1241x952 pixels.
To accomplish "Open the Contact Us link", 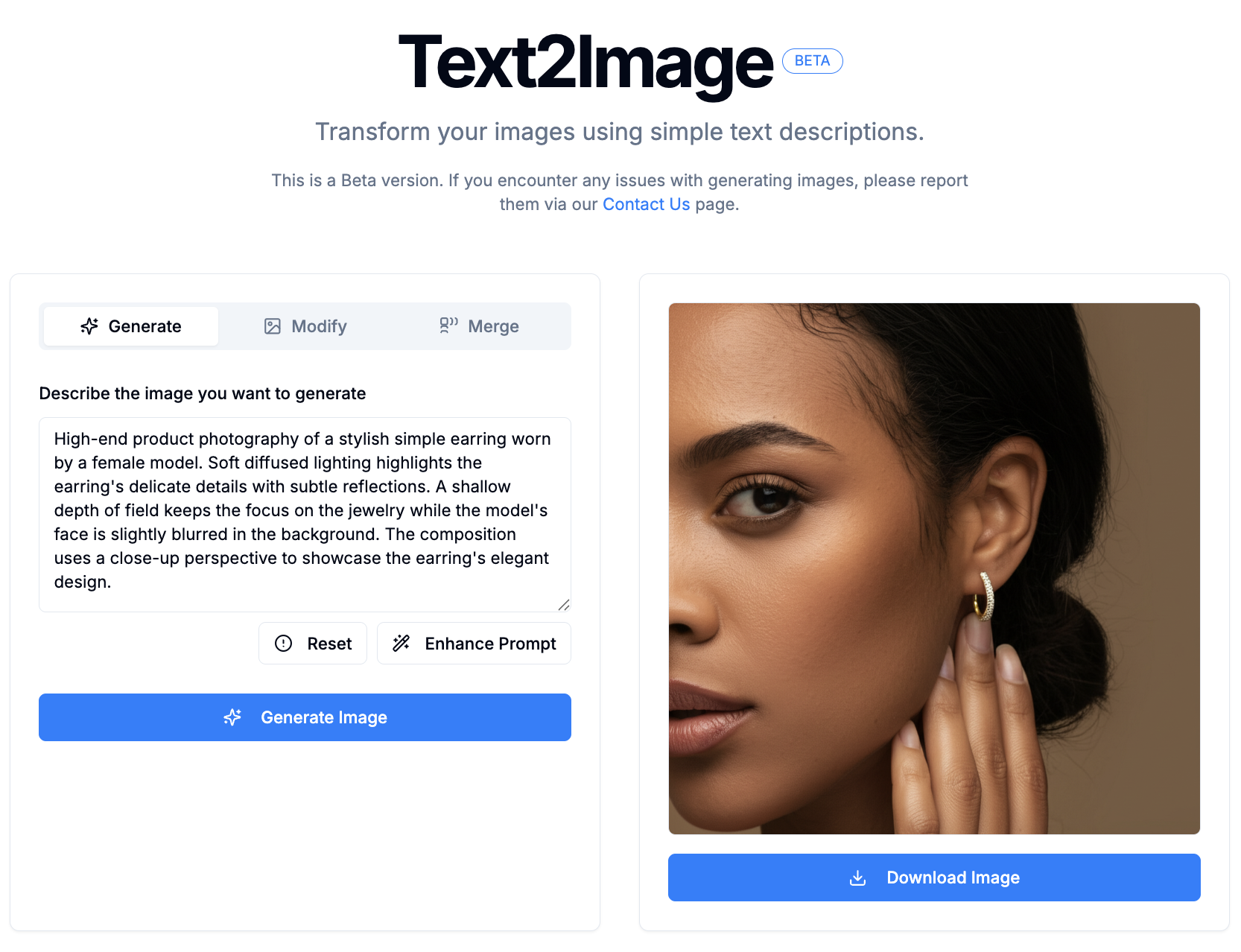I will click(x=647, y=204).
